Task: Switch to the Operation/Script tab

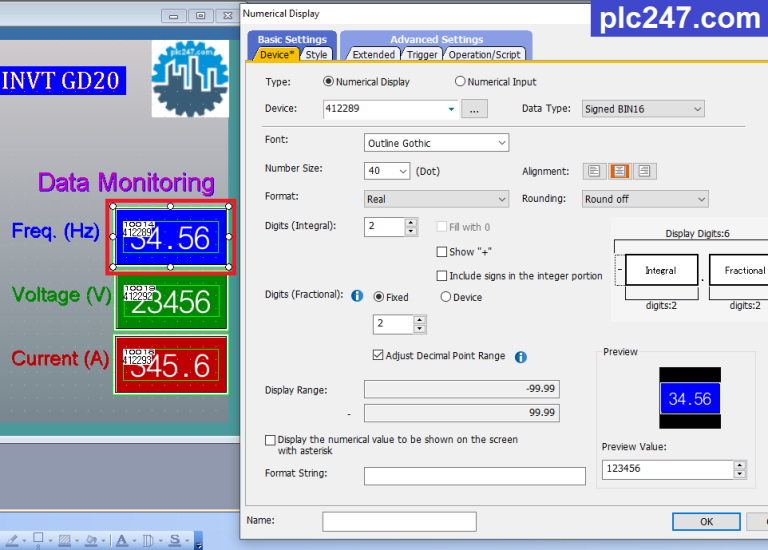Action: [484, 54]
